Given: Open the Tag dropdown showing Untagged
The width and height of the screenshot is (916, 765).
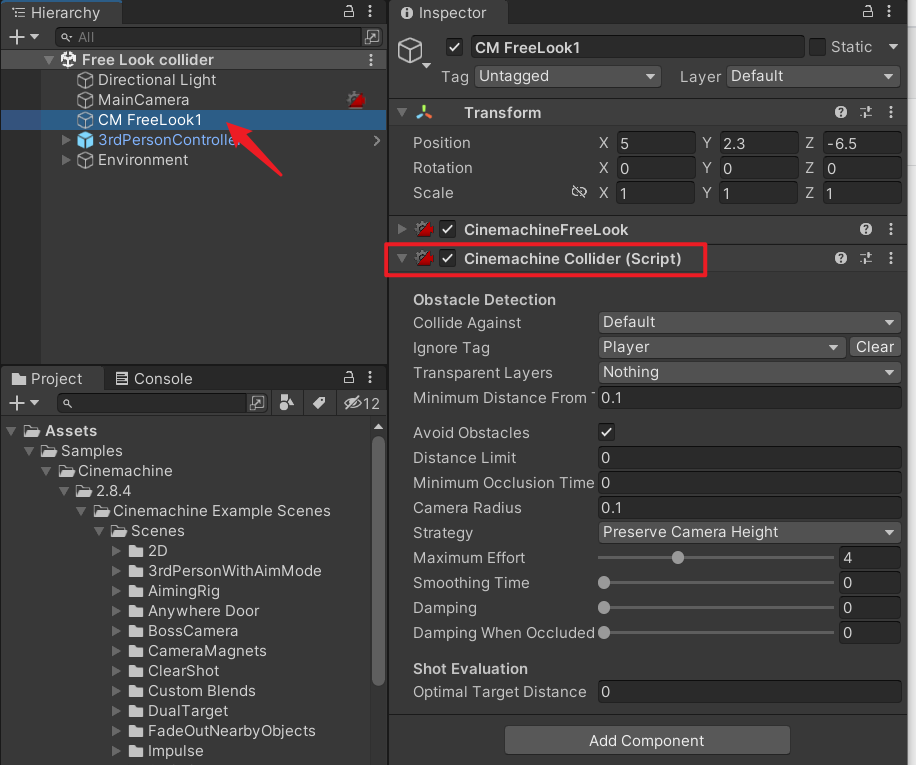Looking at the screenshot, I should click(x=567, y=76).
